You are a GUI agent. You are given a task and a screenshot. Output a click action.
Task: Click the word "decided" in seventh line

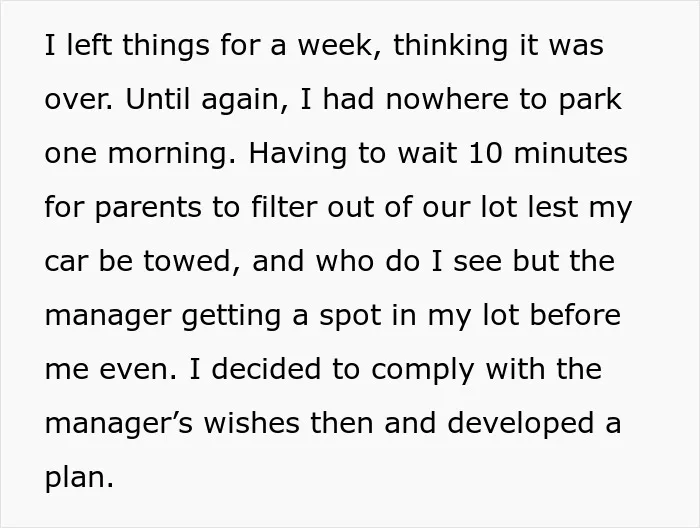(266, 369)
